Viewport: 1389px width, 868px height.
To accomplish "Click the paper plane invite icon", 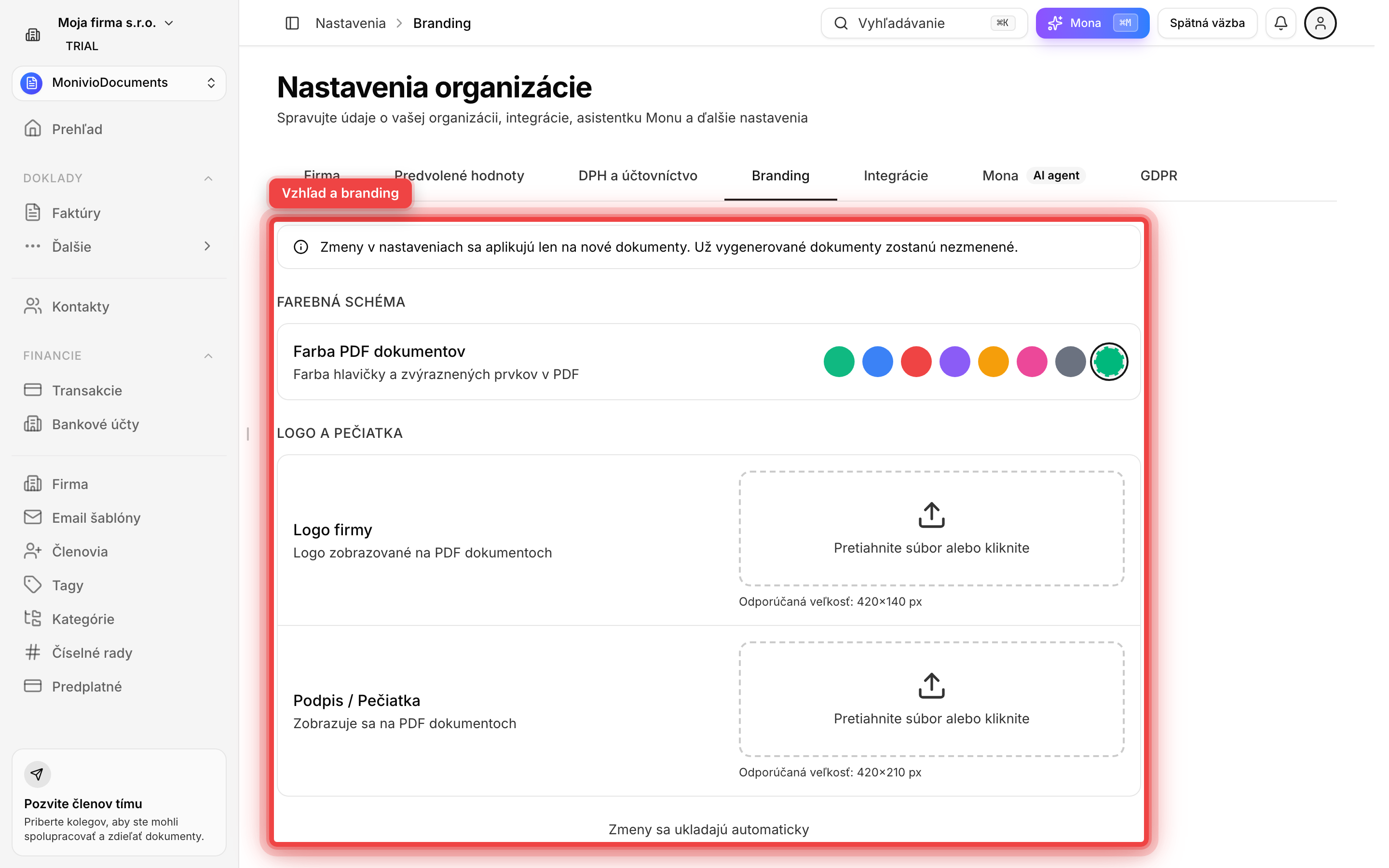I will tap(37, 774).
